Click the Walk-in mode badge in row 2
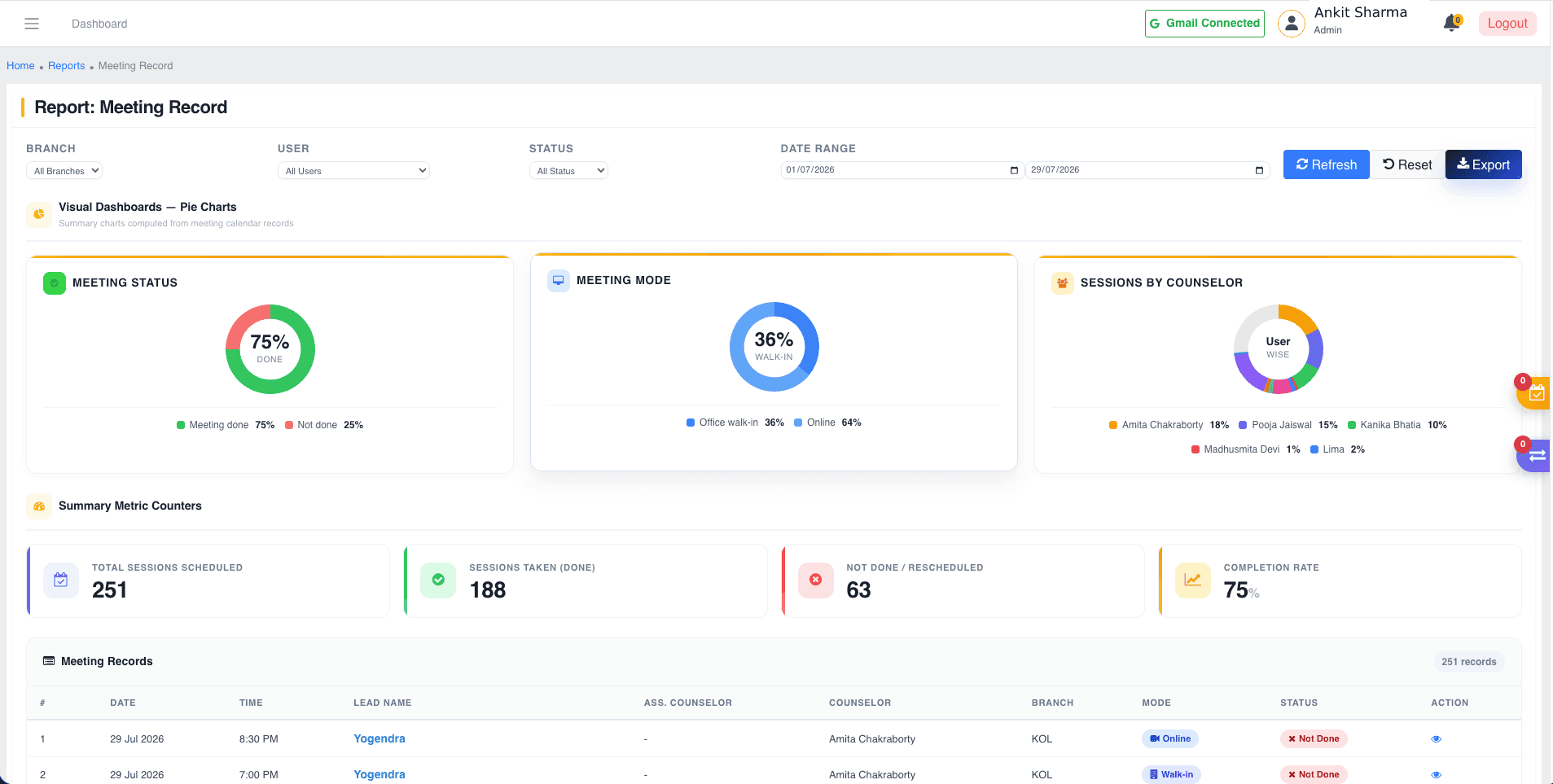Image resolution: width=1553 pixels, height=784 pixels. (x=1171, y=775)
